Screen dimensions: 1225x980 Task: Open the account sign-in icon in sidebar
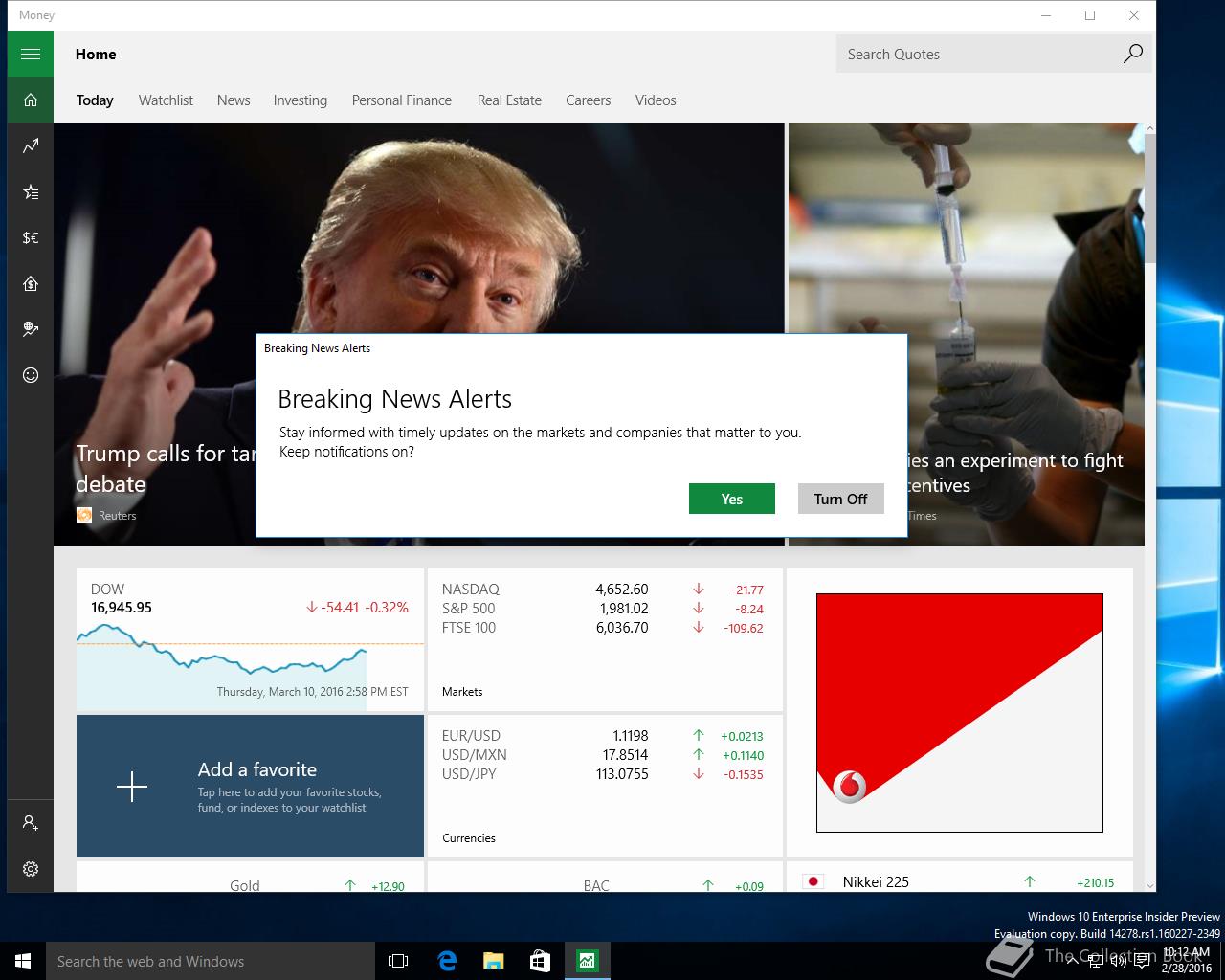pyautogui.click(x=31, y=822)
